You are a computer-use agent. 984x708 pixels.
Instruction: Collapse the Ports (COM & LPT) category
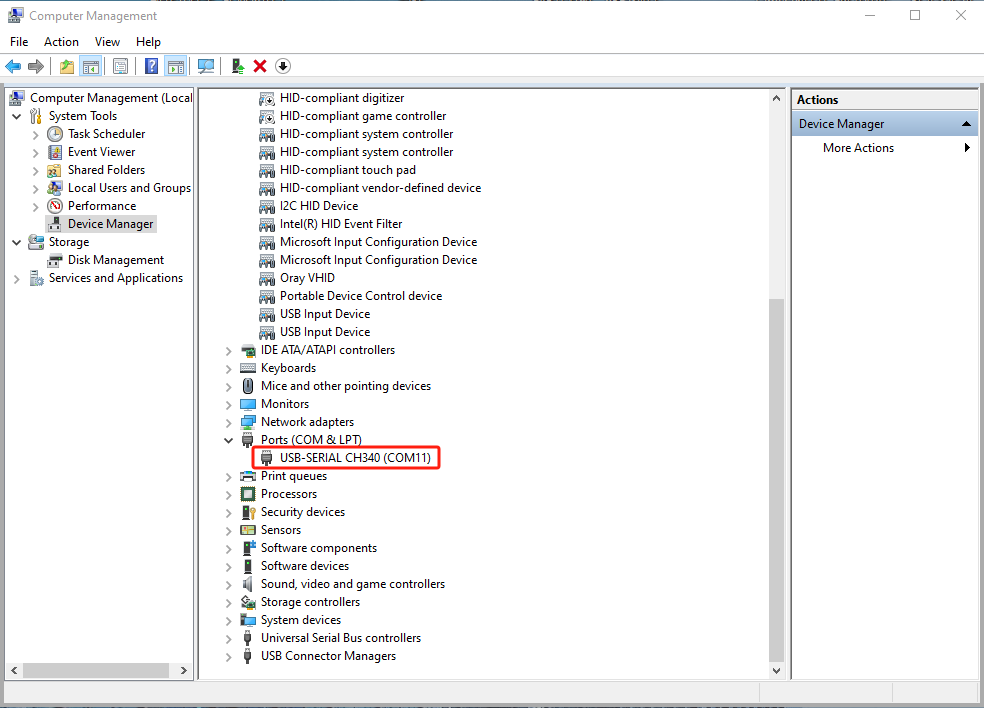[x=229, y=440]
